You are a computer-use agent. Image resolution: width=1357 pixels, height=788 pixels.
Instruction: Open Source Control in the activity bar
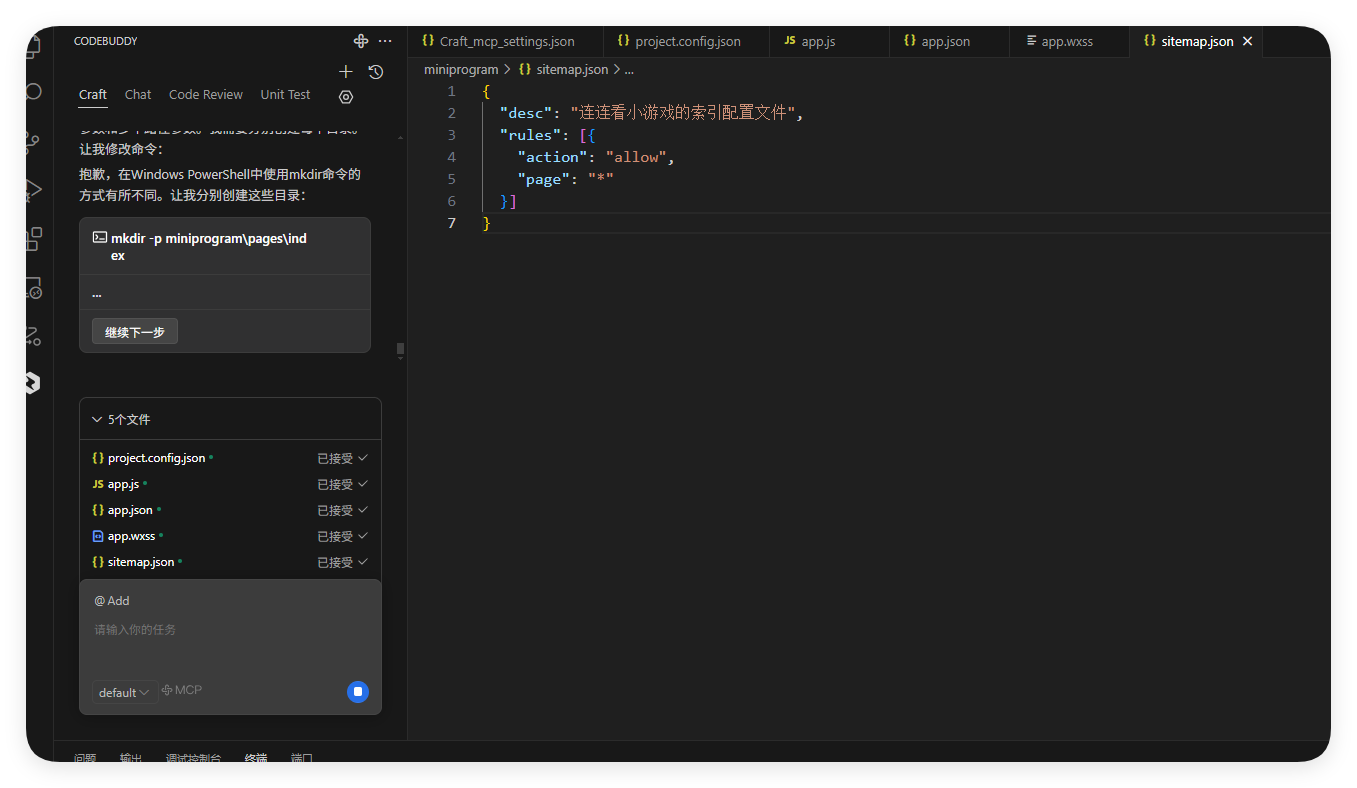click(x=33, y=142)
